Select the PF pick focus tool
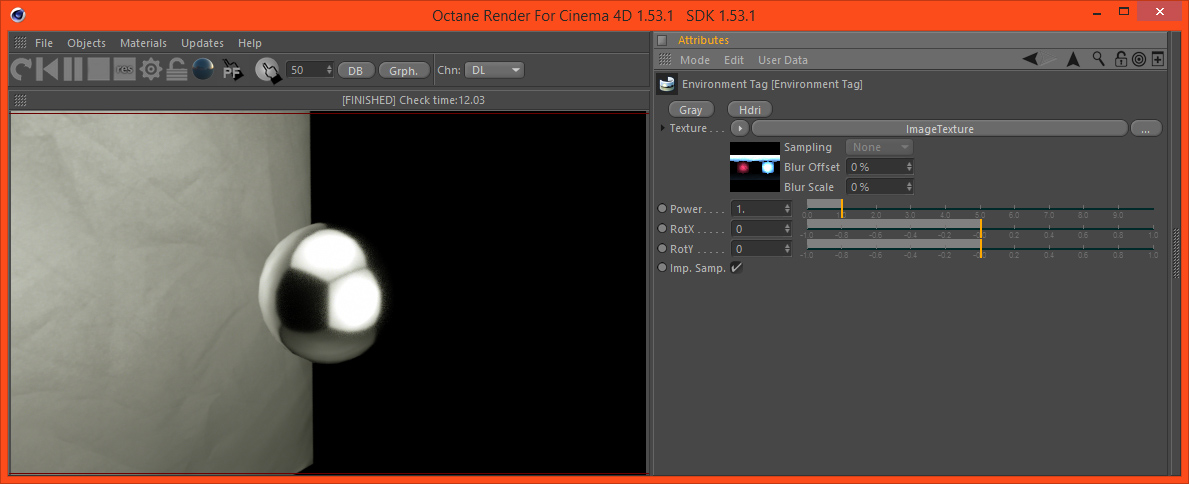Image resolution: width=1189 pixels, height=484 pixels. click(x=231, y=71)
